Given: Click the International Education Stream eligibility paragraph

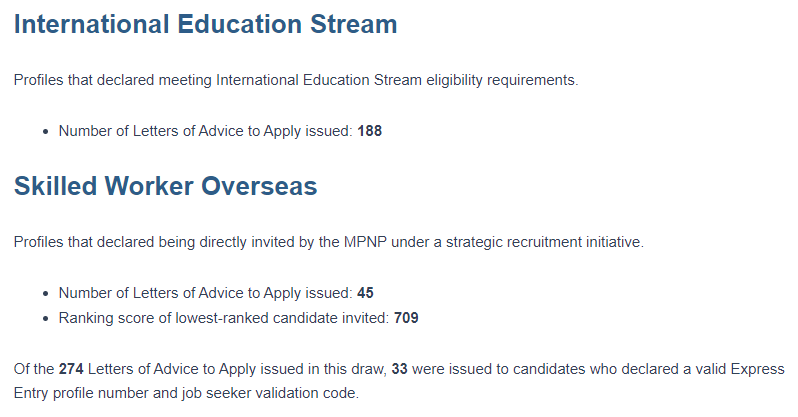Looking at the screenshot, I should click(x=295, y=80).
